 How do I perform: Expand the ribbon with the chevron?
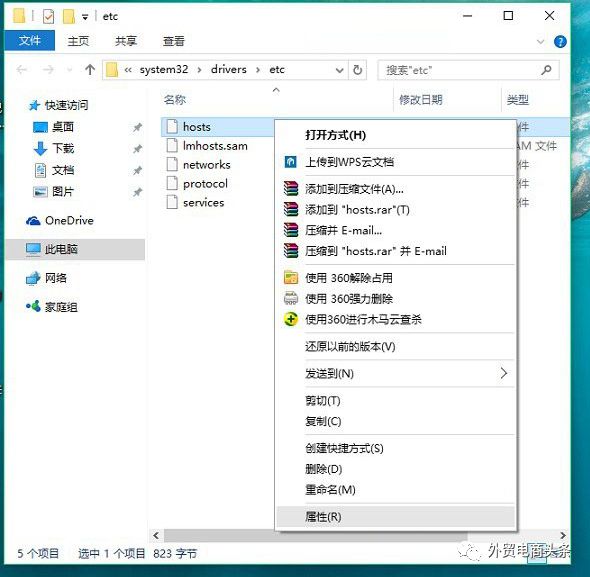click(540, 42)
